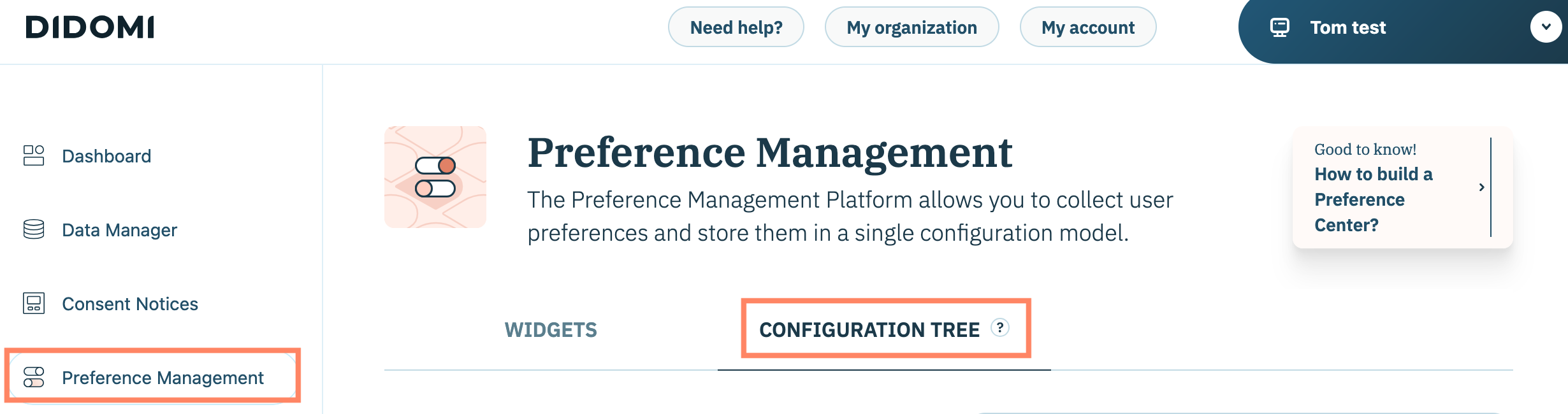The height and width of the screenshot is (414, 1568).
Task: Open the Good to know card chevron
Action: (1481, 187)
